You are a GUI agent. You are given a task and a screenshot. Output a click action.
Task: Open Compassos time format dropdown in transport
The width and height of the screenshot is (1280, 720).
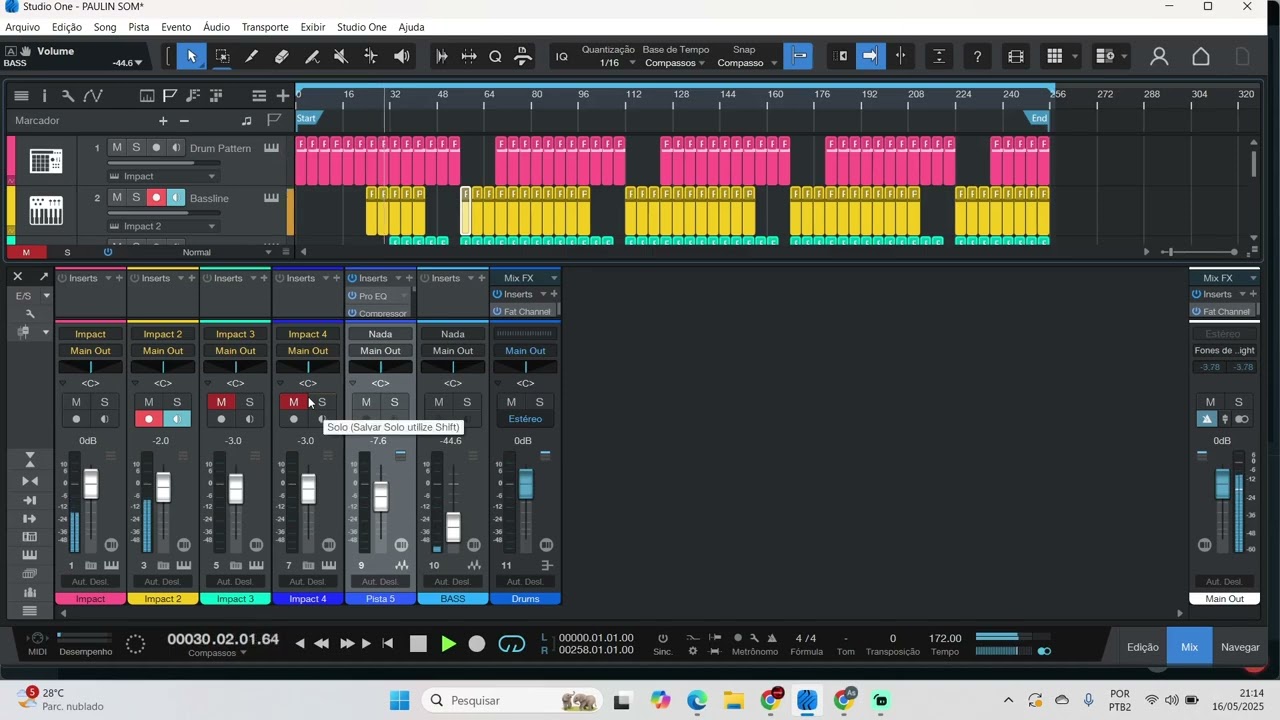click(218, 653)
